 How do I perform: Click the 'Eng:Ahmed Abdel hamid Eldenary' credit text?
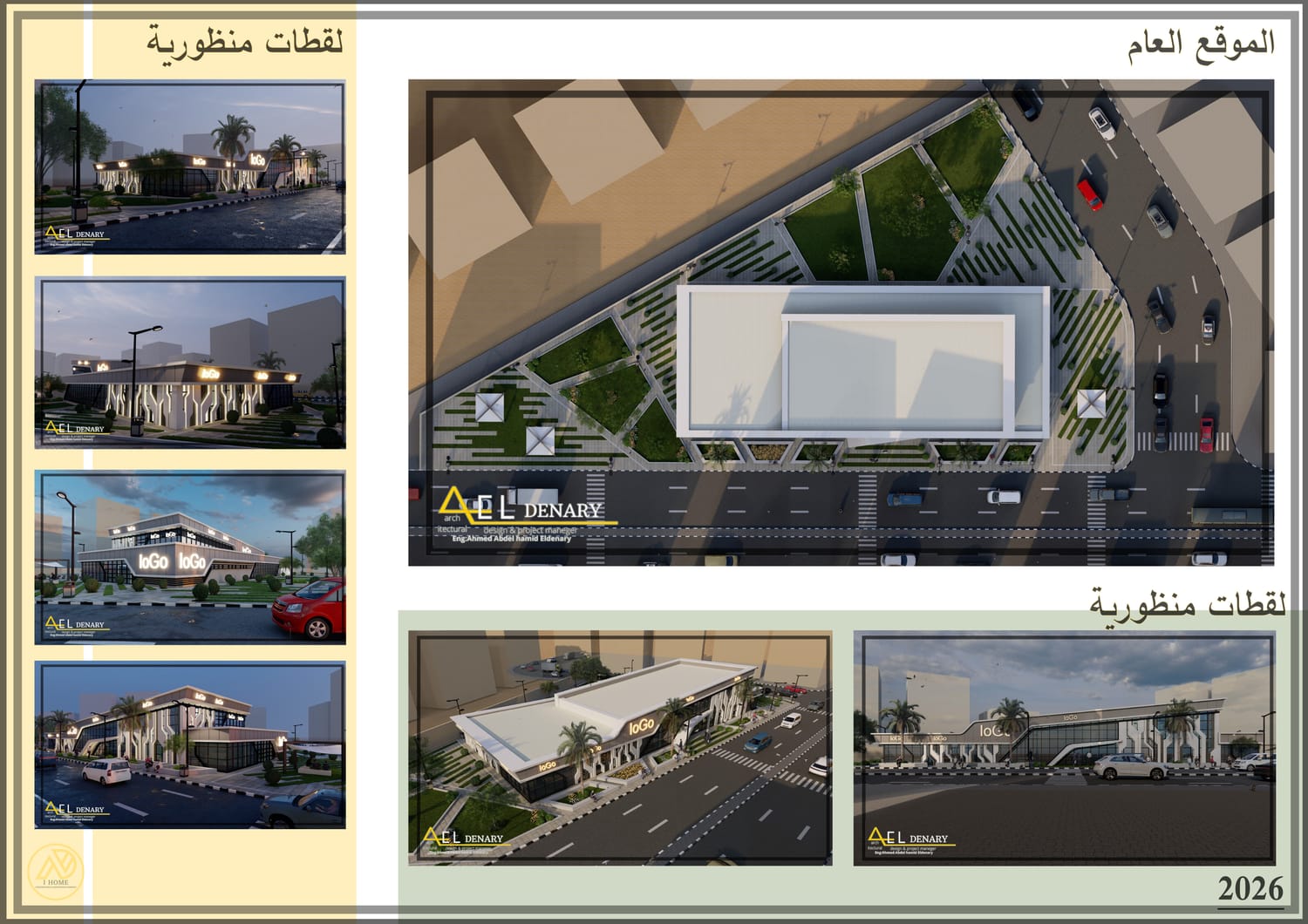pos(511,539)
